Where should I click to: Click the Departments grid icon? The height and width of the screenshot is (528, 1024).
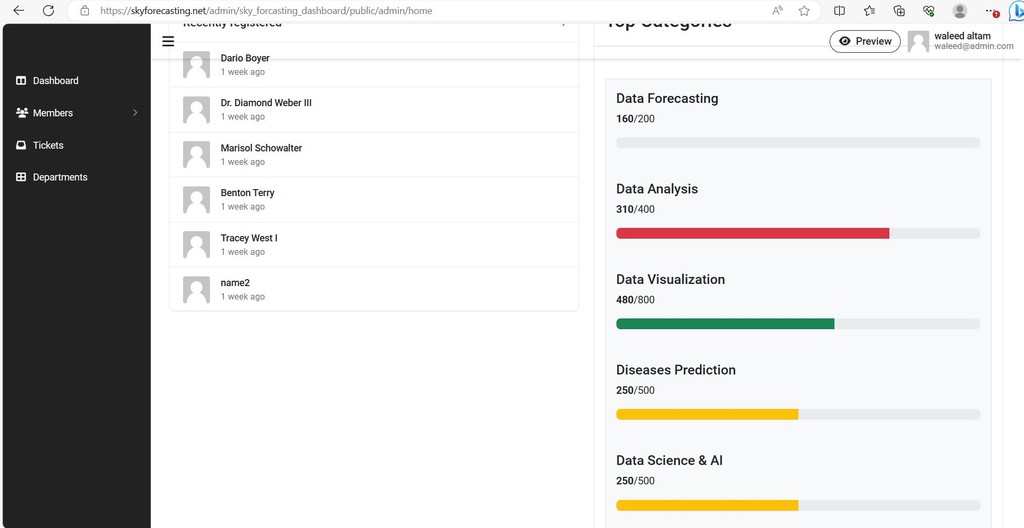(21, 177)
